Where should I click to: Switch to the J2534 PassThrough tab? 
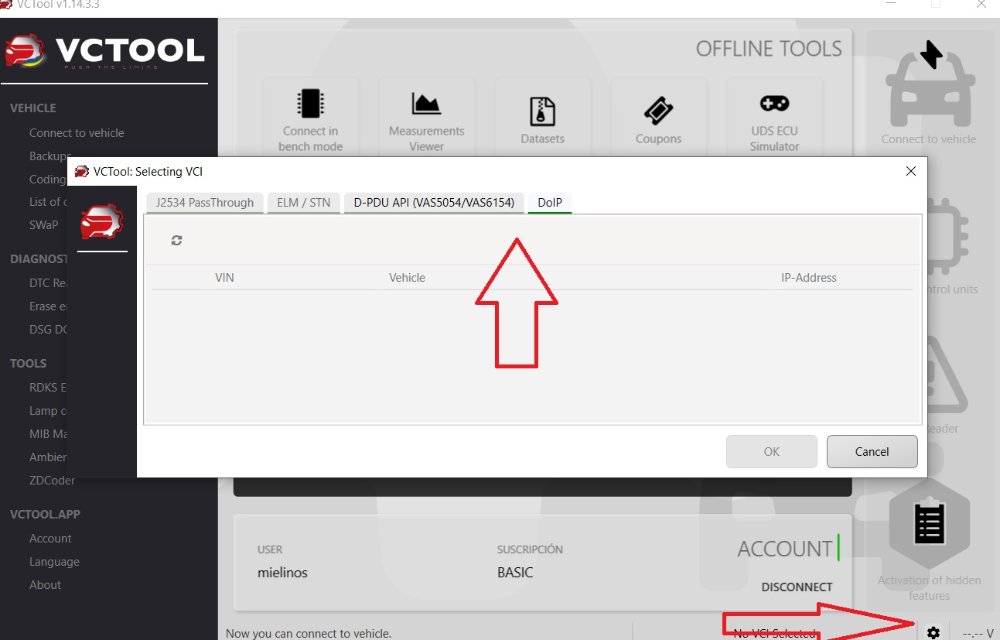point(205,203)
